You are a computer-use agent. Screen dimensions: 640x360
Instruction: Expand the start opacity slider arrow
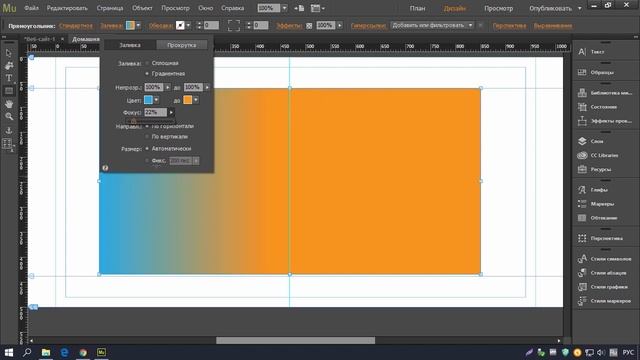click(168, 87)
